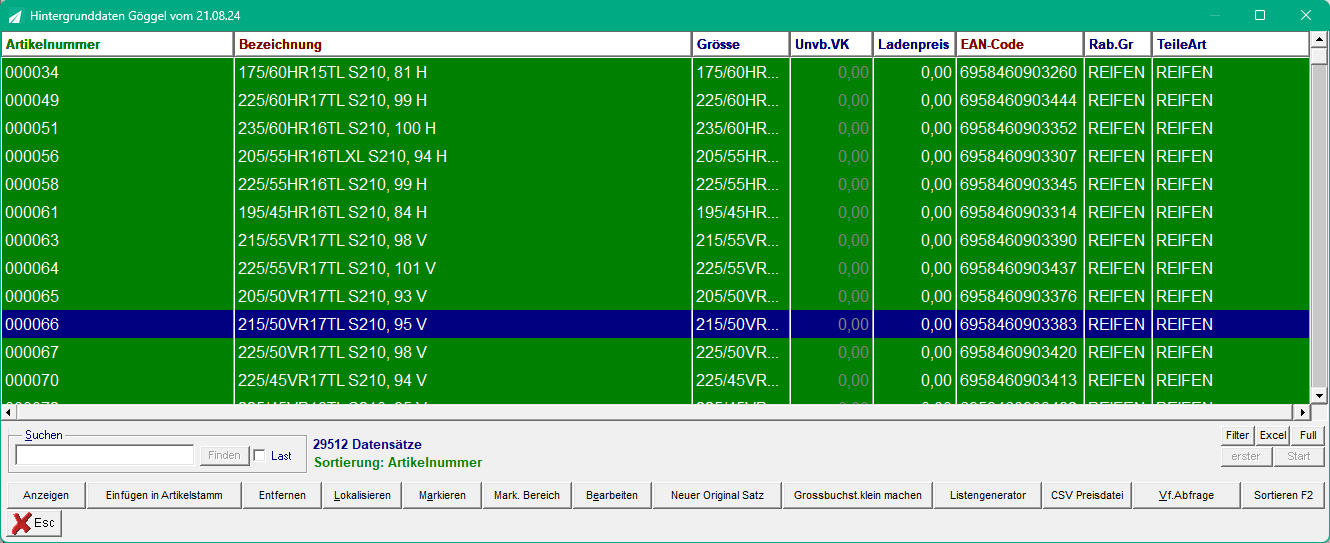This screenshot has height=543, width=1330.
Task: Click the Grösse column header
Action: coord(741,44)
